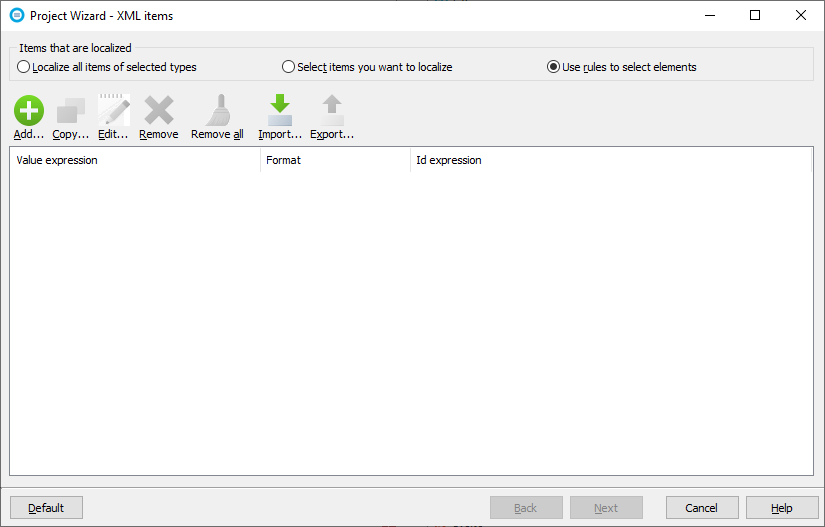Return using the Back button
This screenshot has height=527, width=825.
click(x=526, y=508)
